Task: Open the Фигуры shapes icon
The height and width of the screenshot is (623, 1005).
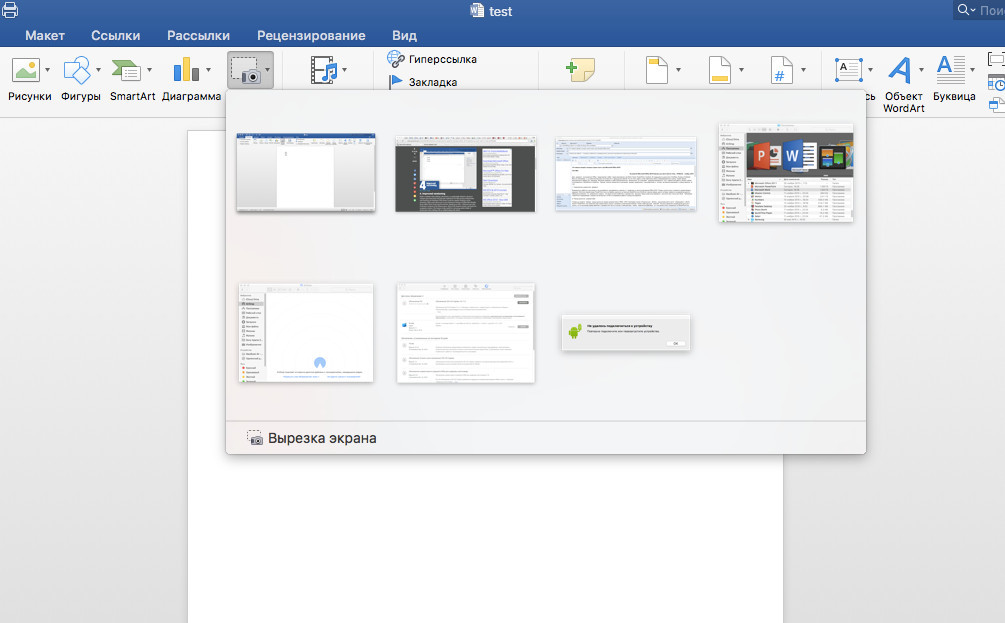Action: coord(76,71)
